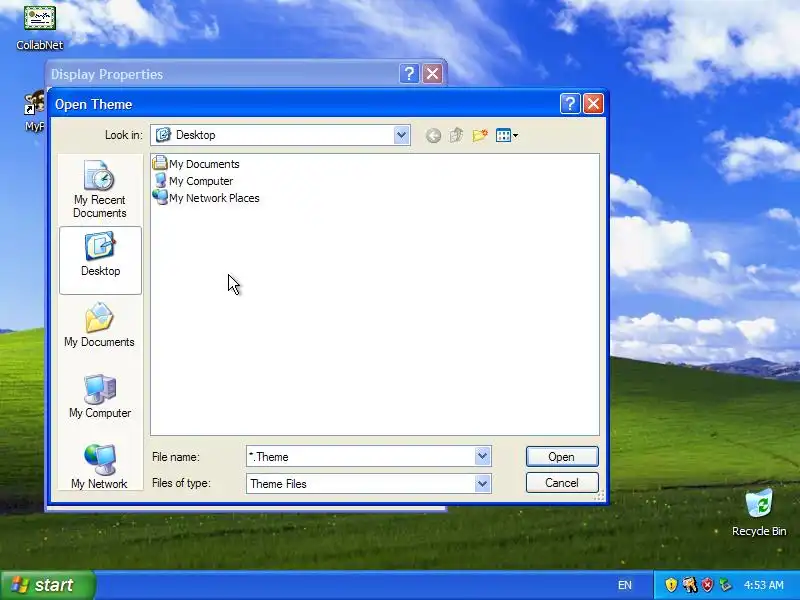Click help button in Display Properties window
The width and height of the screenshot is (800, 600).
409,74
